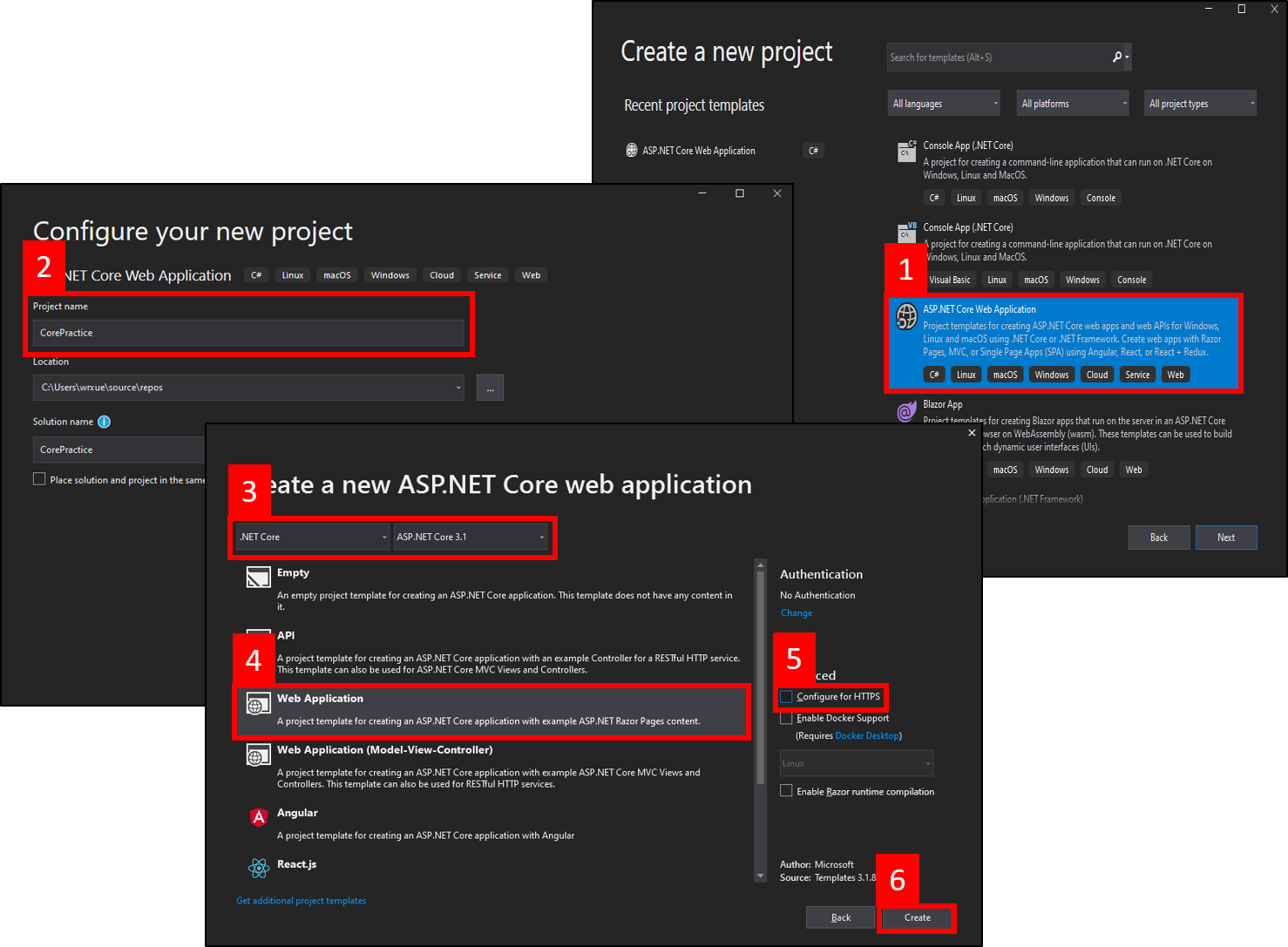Image resolution: width=1288 pixels, height=947 pixels.
Task: Choose the VB Console App template icon
Action: tap(906, 232)
